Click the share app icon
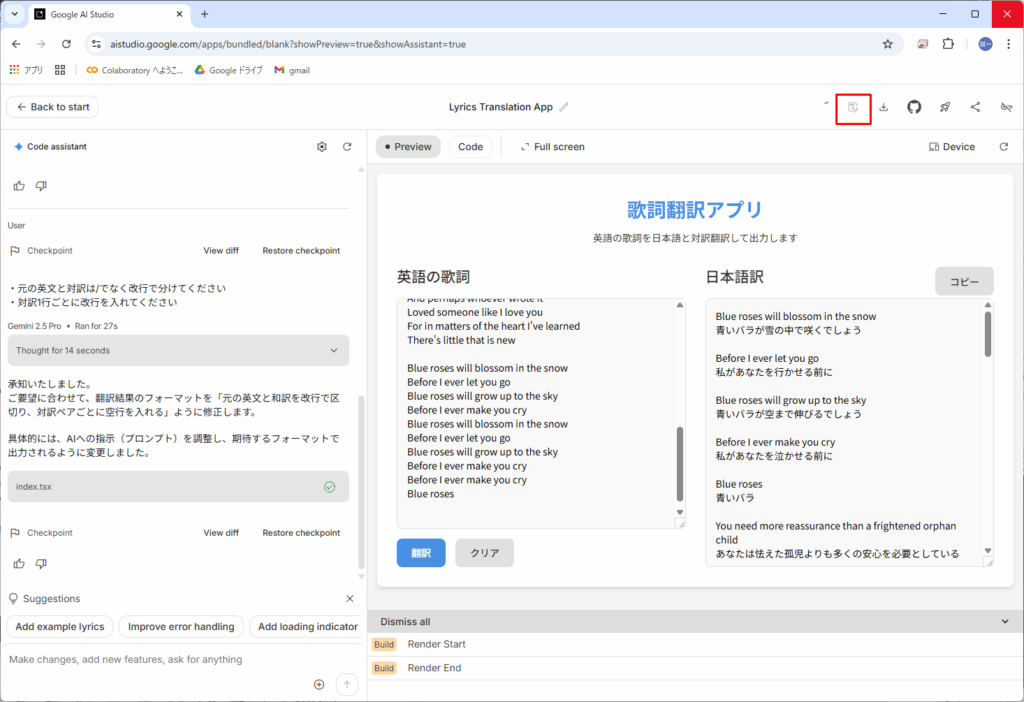The image size is (1024, 702). 975,107
